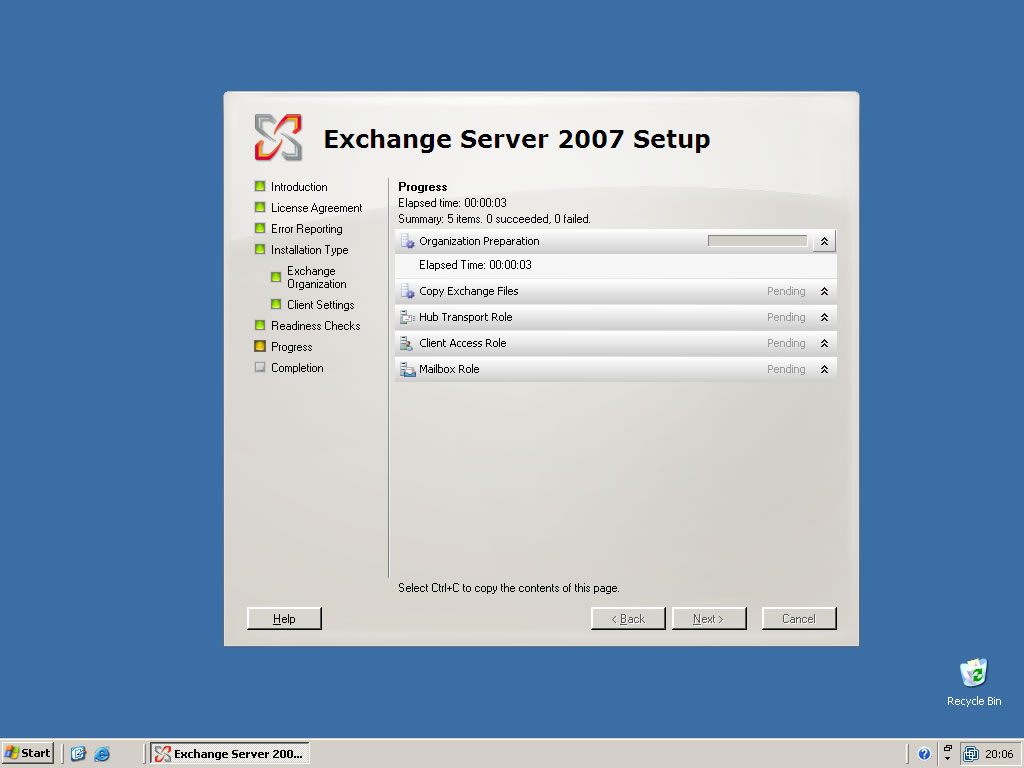This screenshot has width=1024, height=768.
Task: Select the Installation Type step
Action: coord(309,250)
